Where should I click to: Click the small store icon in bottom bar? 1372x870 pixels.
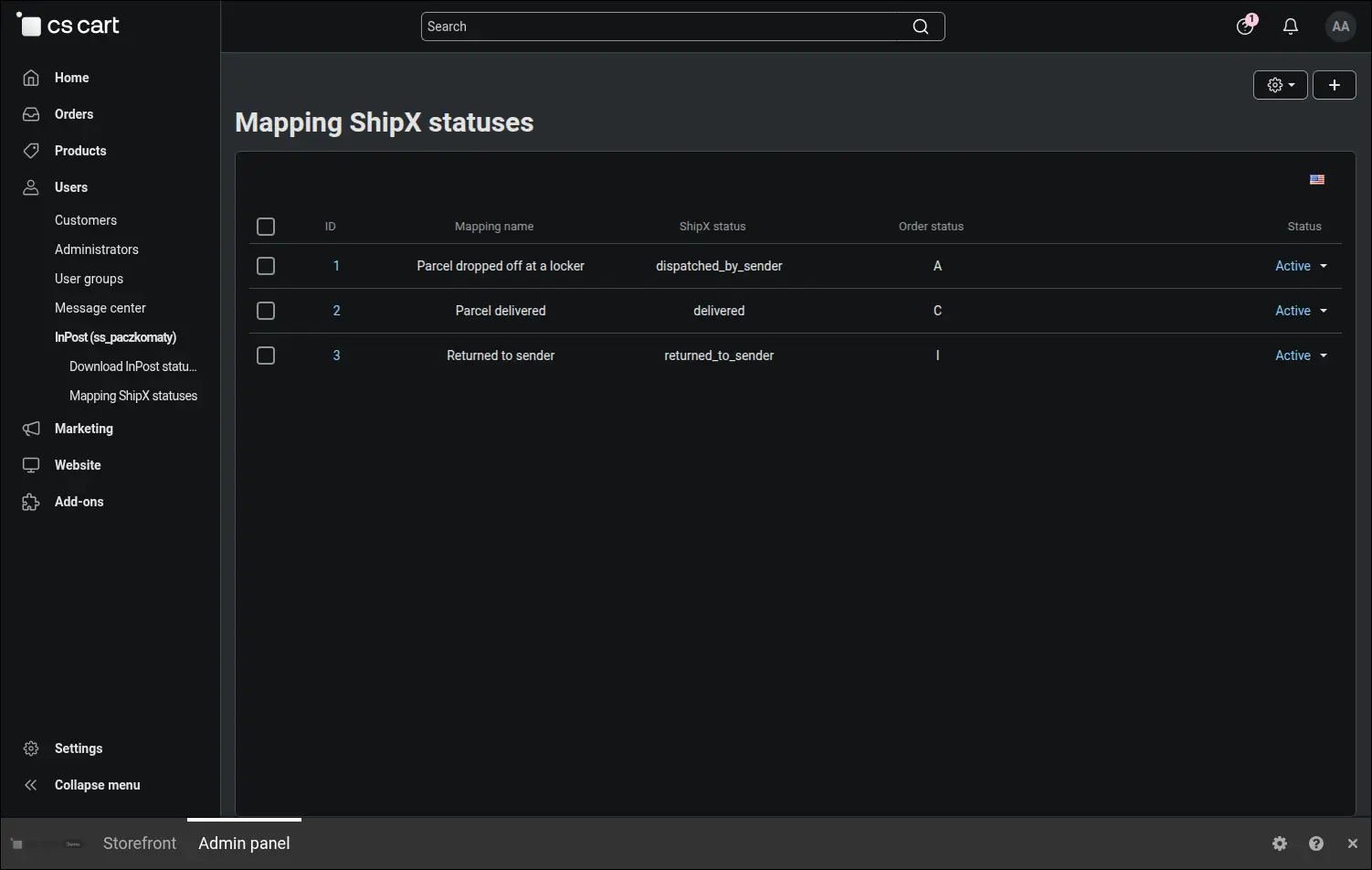pyautogui.click(x=17, y=843)
